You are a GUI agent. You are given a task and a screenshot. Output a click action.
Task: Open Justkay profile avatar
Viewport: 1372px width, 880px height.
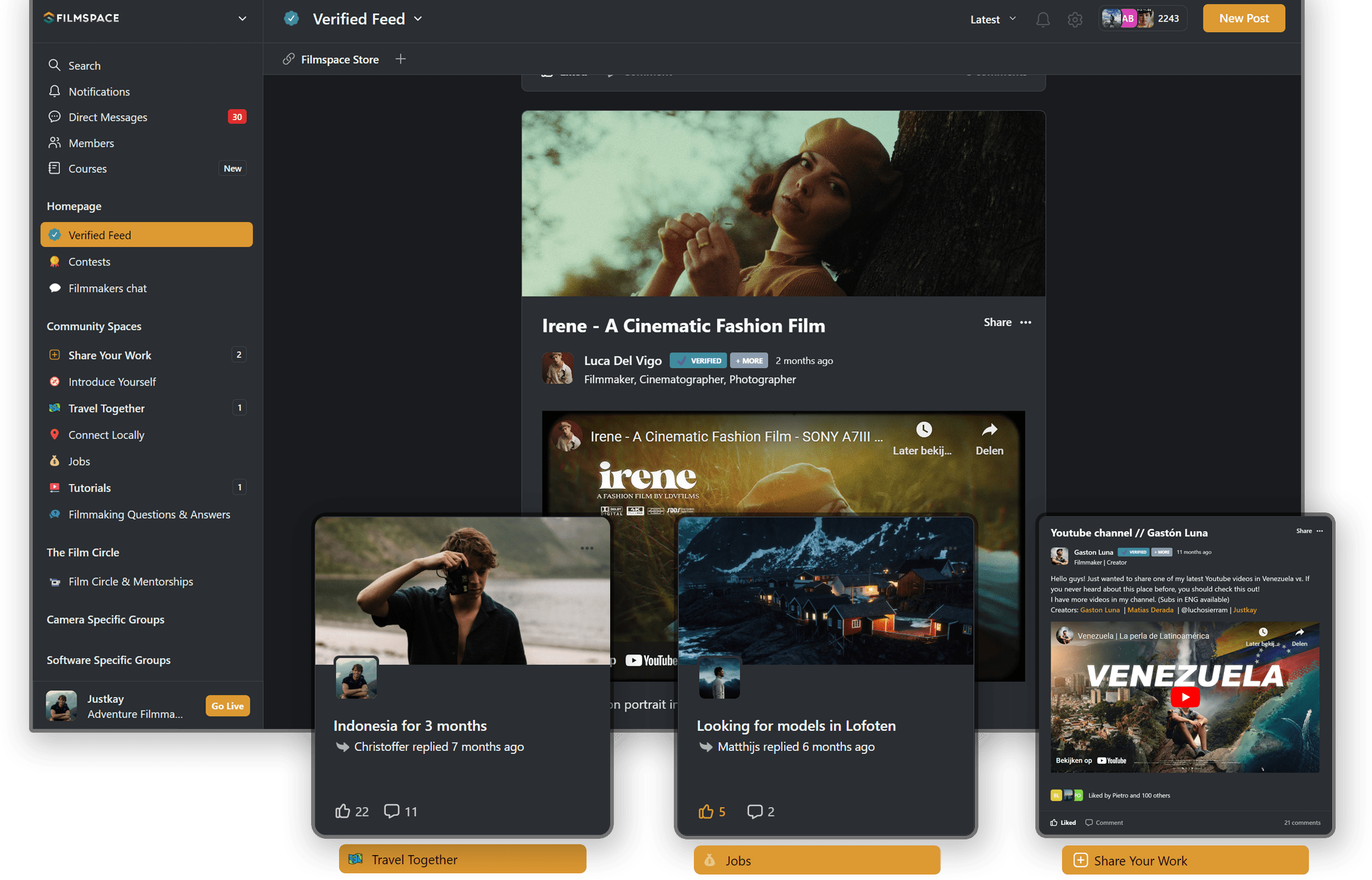point(61,706)
